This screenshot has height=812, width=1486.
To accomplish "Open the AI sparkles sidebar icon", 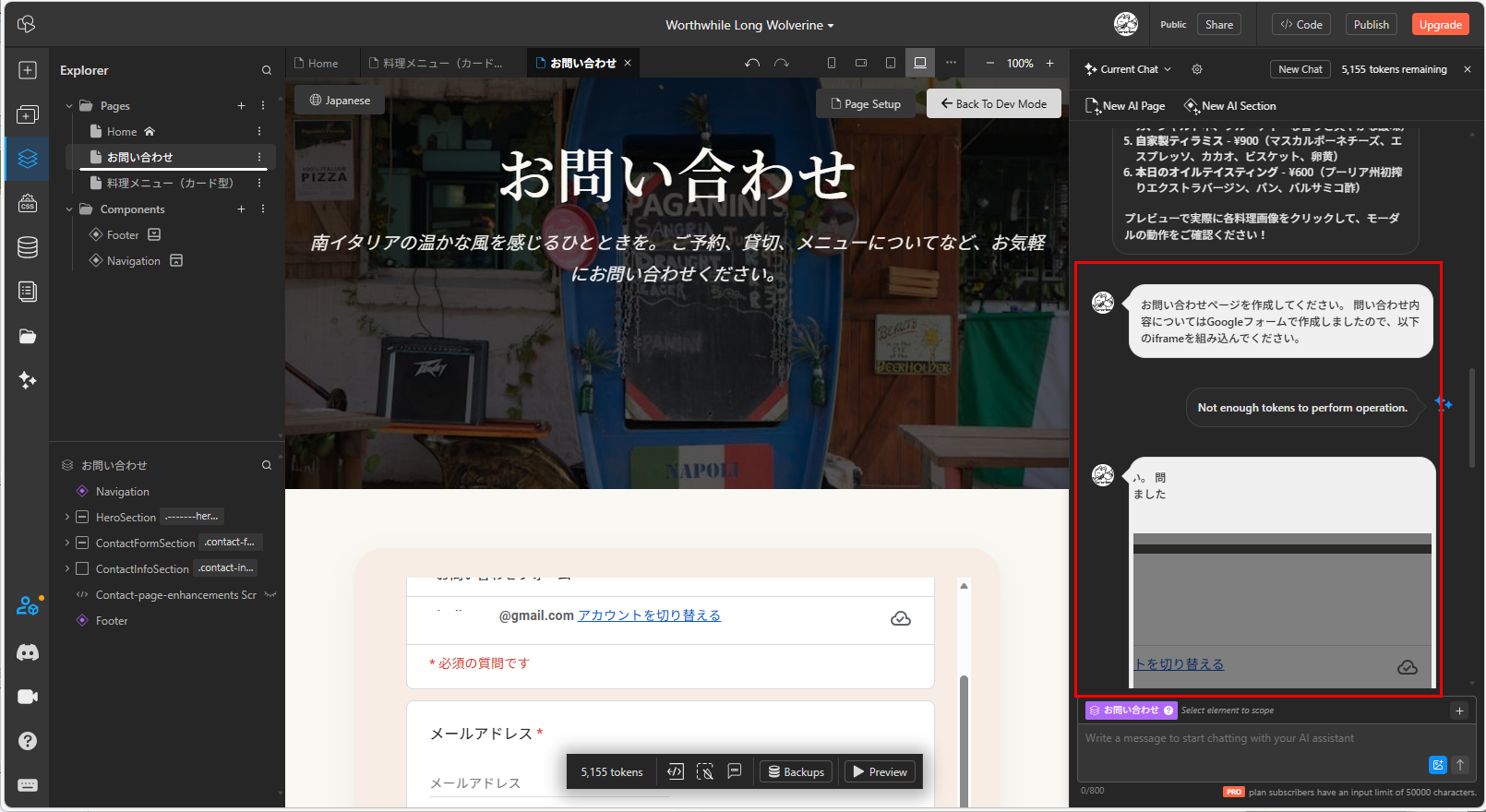I will click(x=28, y=380).
